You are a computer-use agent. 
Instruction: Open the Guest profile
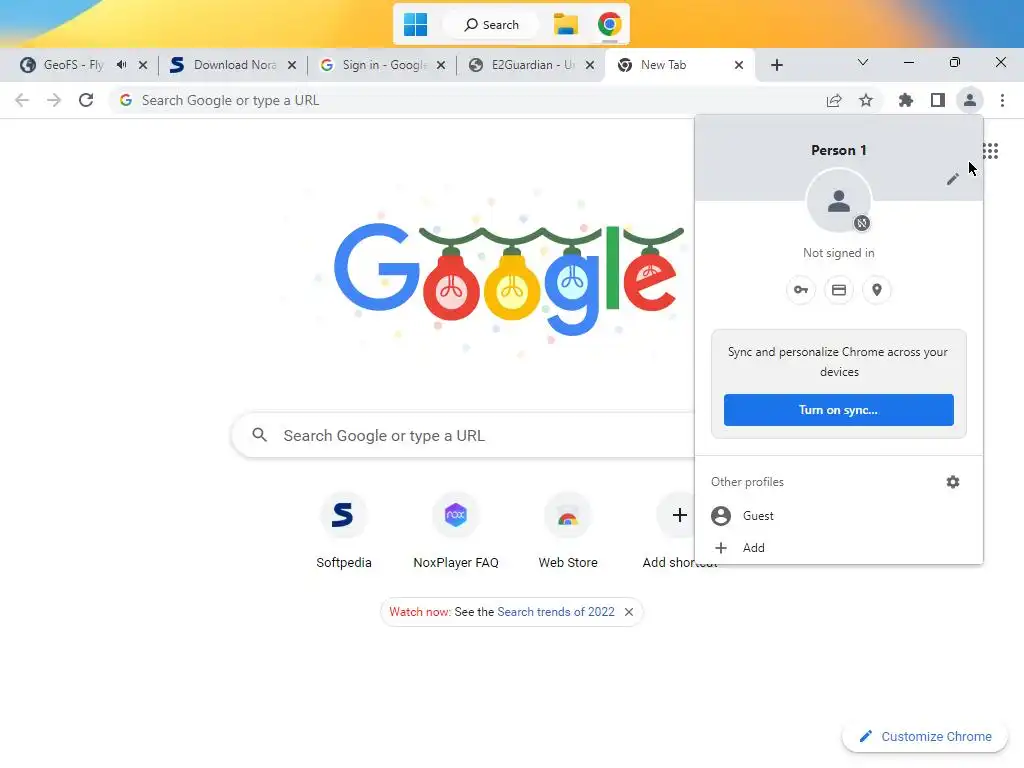pyautogui.click(x=839, y=516)
